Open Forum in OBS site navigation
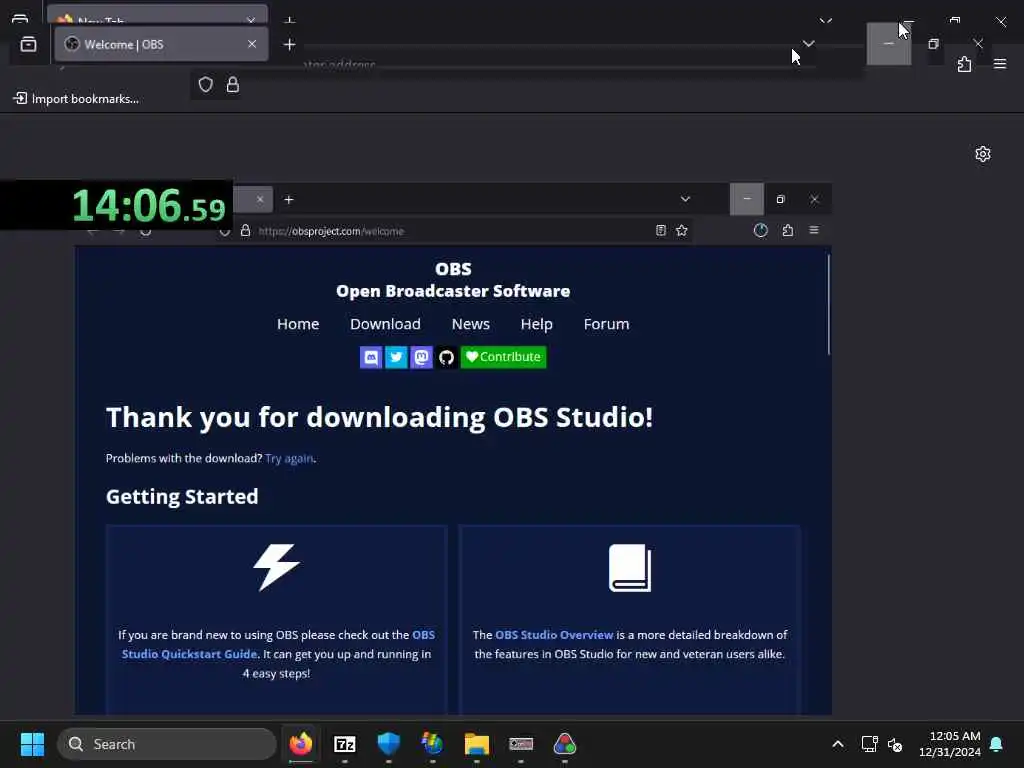 tap(607, 324)
